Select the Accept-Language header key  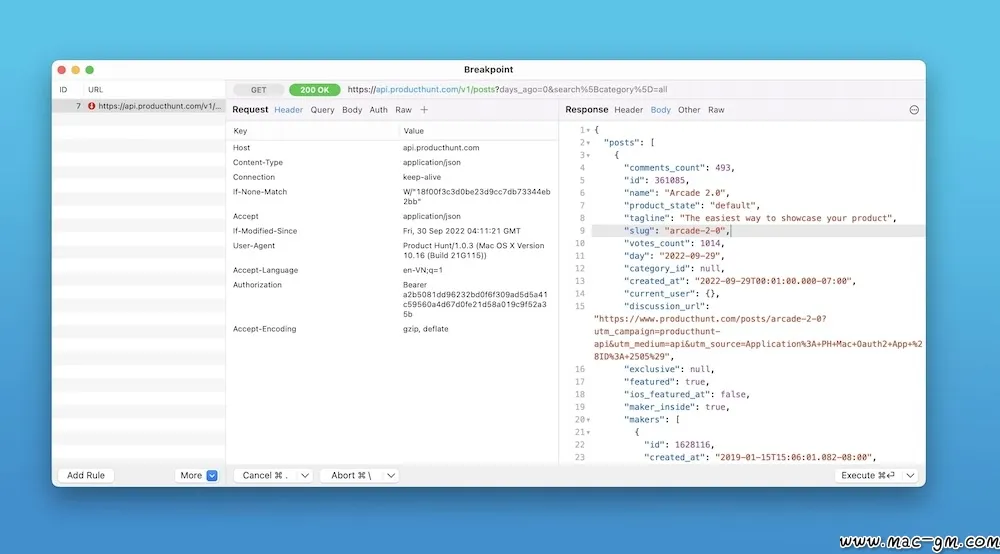click(265, 270)
